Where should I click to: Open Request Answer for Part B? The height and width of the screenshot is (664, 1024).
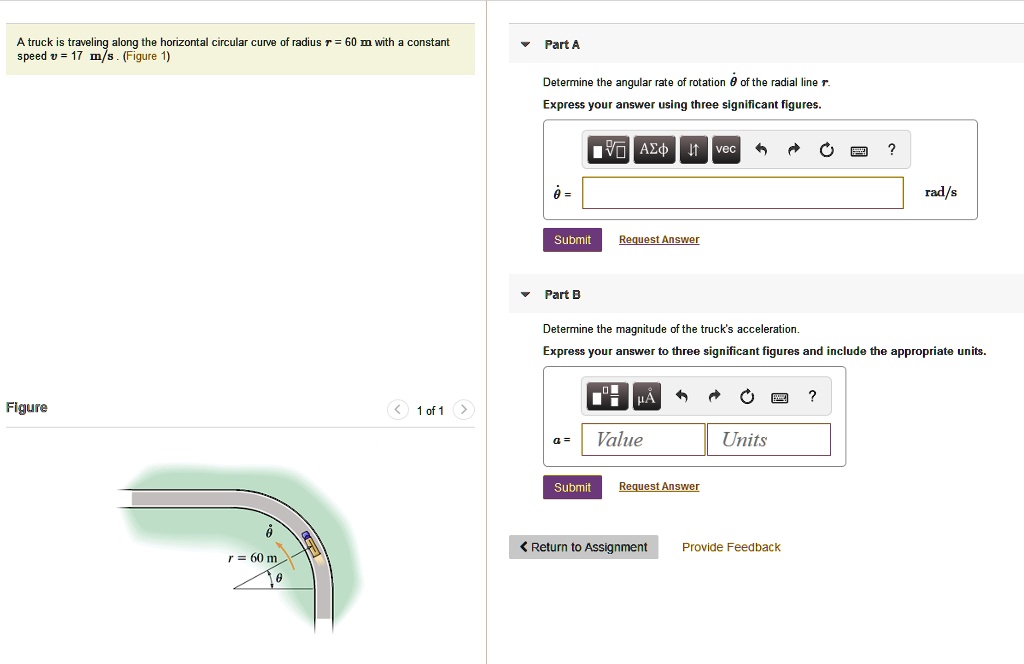pos(658,486)
